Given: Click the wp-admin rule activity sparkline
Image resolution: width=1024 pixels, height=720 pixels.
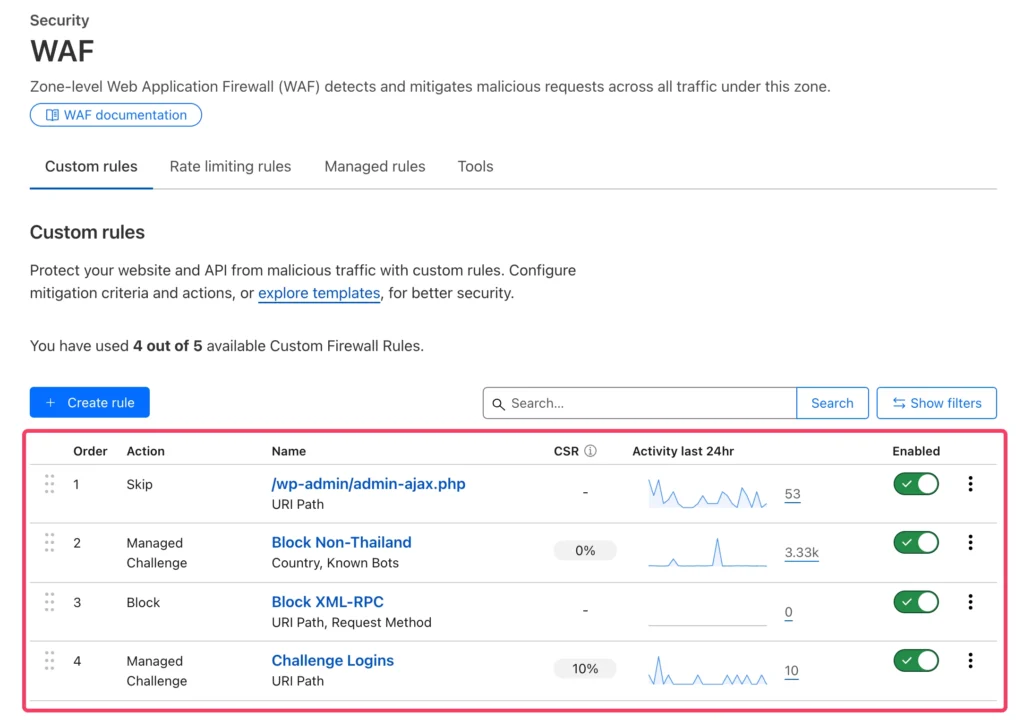Looking at the screenshot, I should pyautogui.click(x=707, y=494).
